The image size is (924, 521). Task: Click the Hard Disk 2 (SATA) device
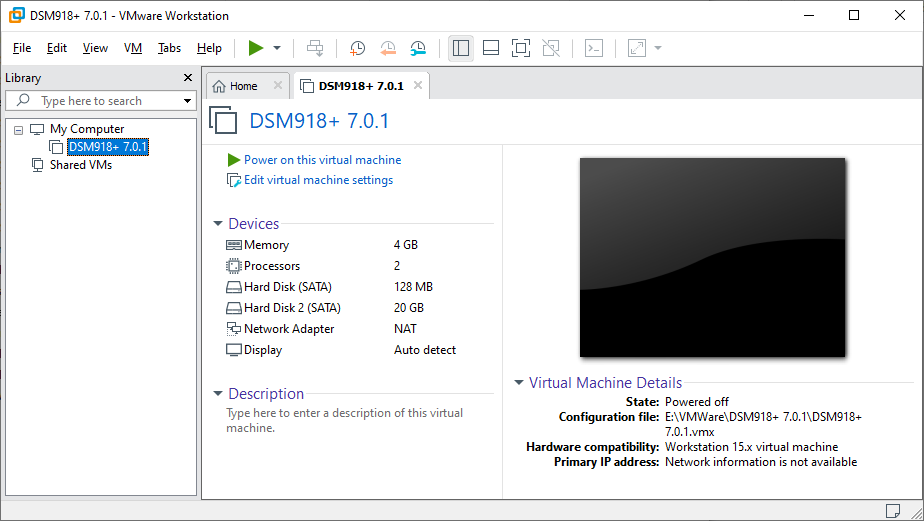pos(292,308)
